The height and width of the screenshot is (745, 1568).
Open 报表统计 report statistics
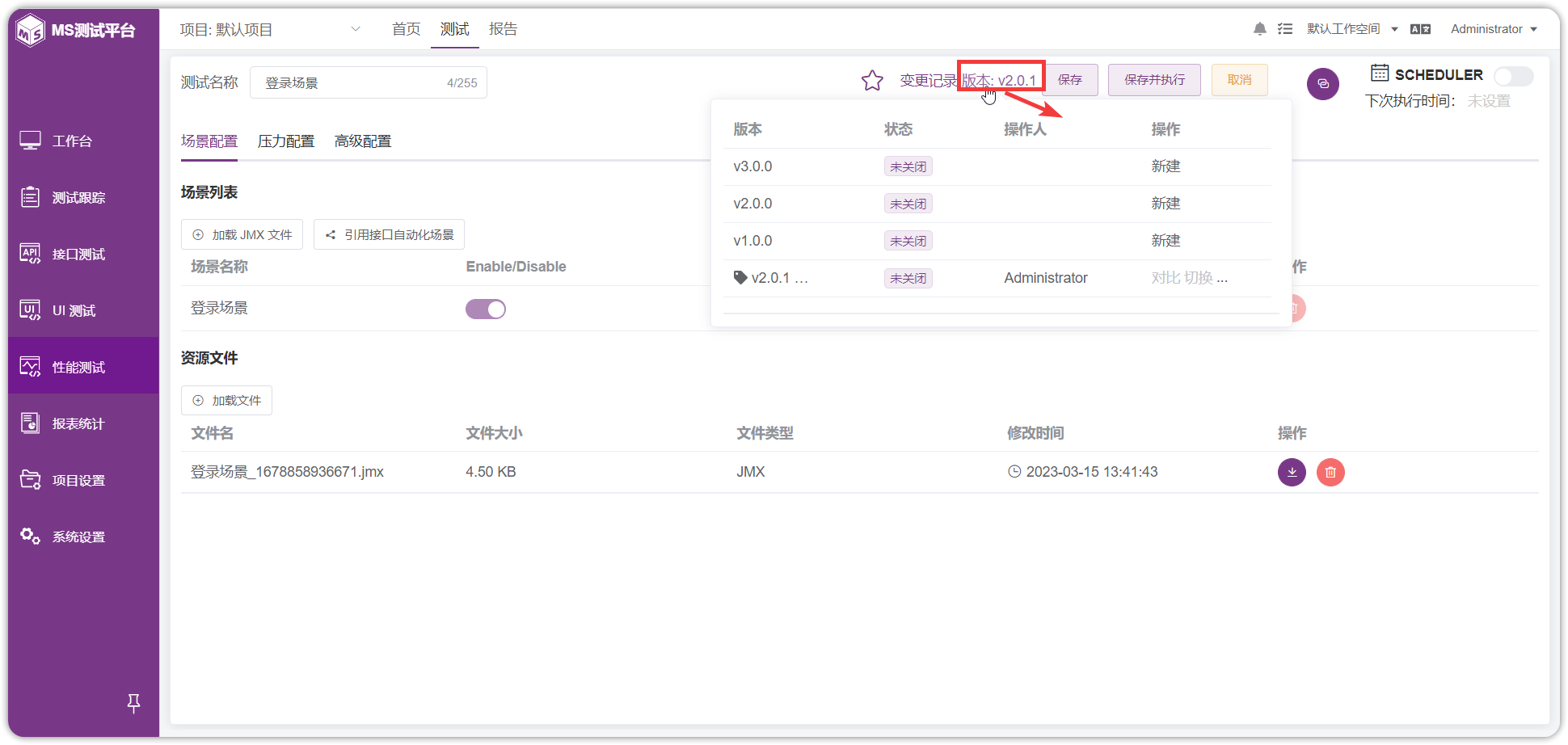pyautogui.click(x=83, y=423)
